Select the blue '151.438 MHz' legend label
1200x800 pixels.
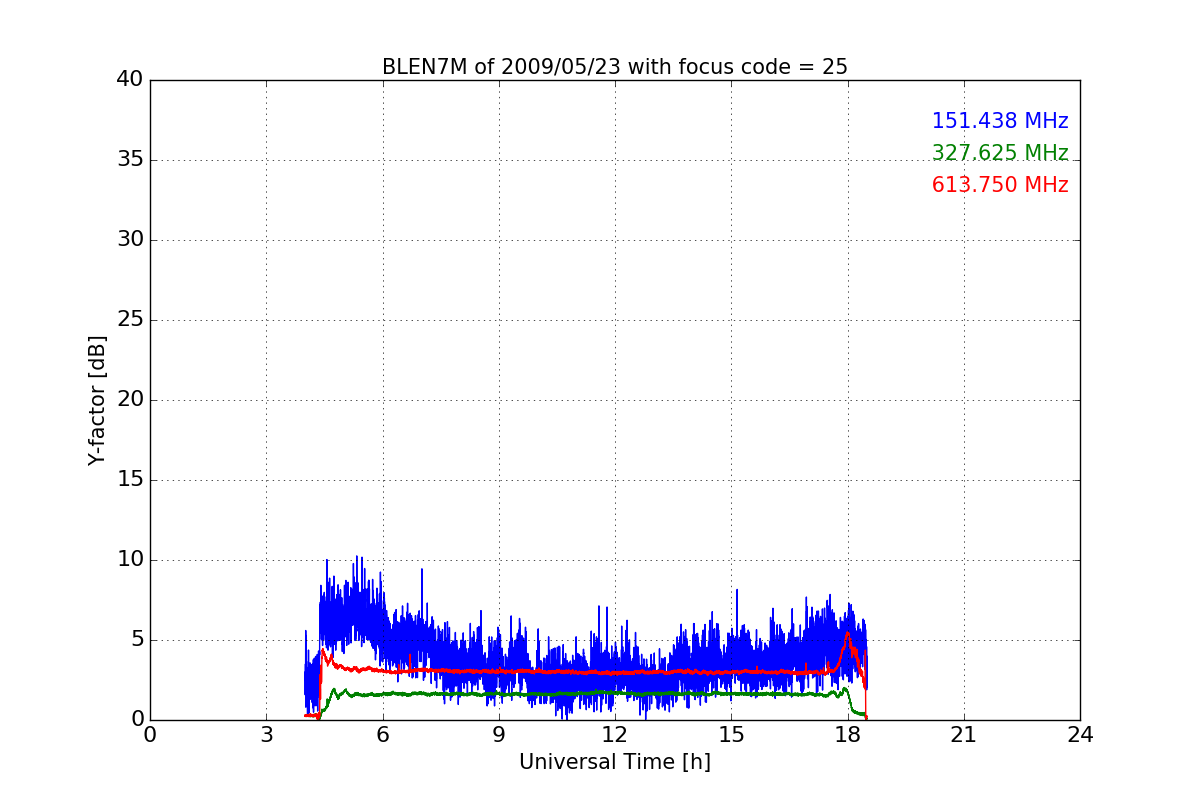click(x=1000, y=121)
